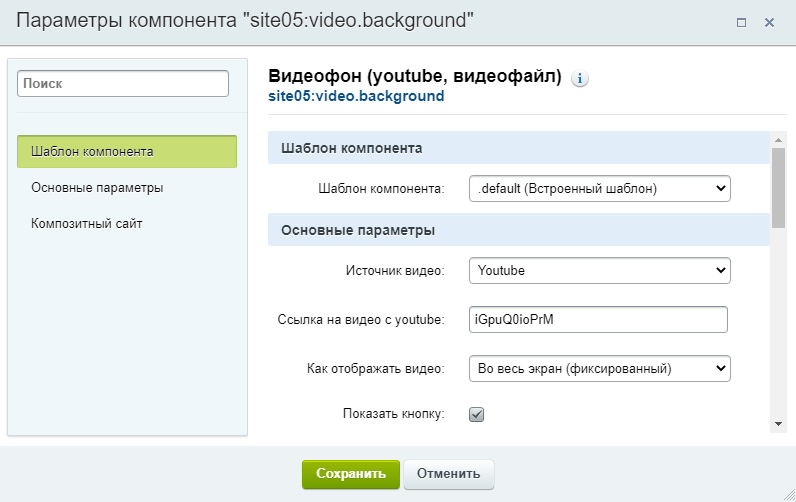Viewport: 796px width, 502px height.
Task: Close the dialog with the X icon
Action: [x=769, y=22]
